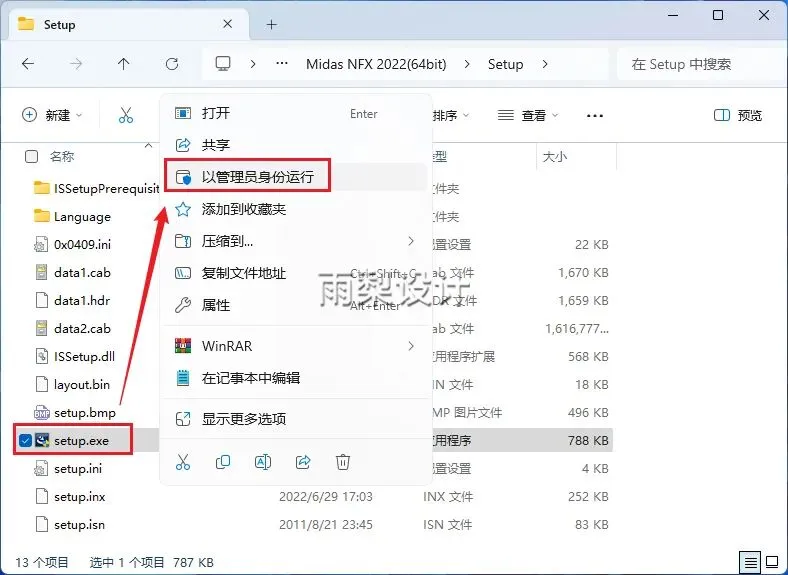
Task: Choose 在记事本中编辑 menu item
Action: [296, 377]
